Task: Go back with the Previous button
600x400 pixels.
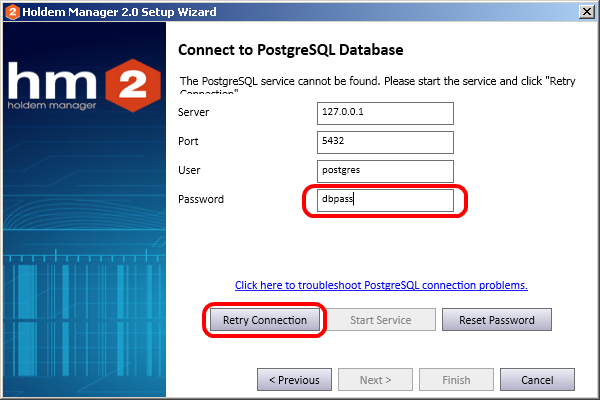Action: coord(294,380)
